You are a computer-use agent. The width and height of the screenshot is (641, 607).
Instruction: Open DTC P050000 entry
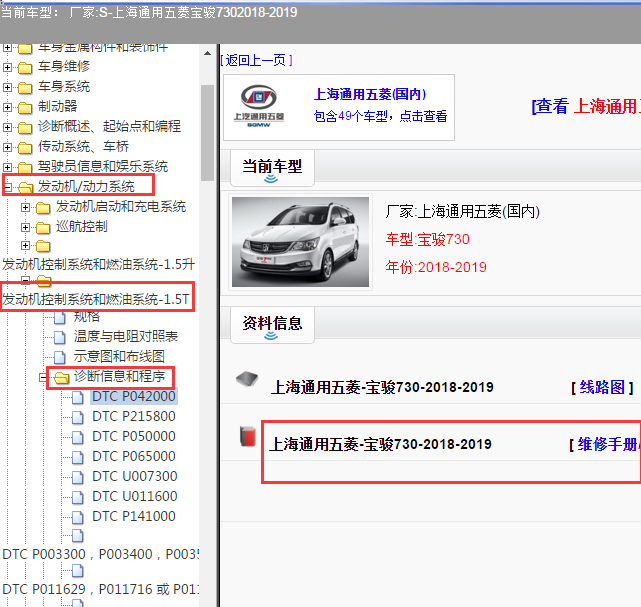(x=134, y=437)
